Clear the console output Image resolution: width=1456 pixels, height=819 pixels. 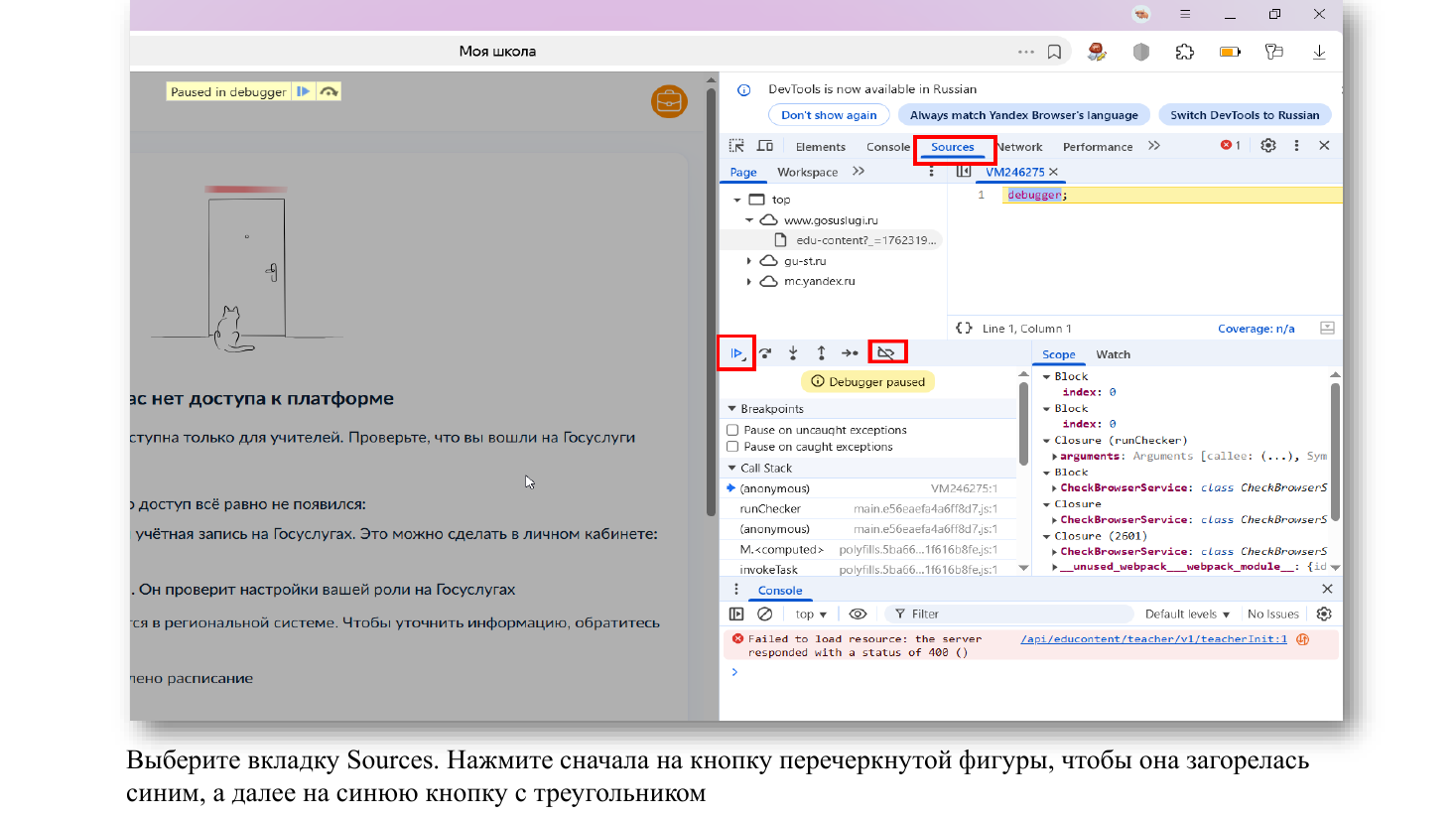click(x=765, y=614)
